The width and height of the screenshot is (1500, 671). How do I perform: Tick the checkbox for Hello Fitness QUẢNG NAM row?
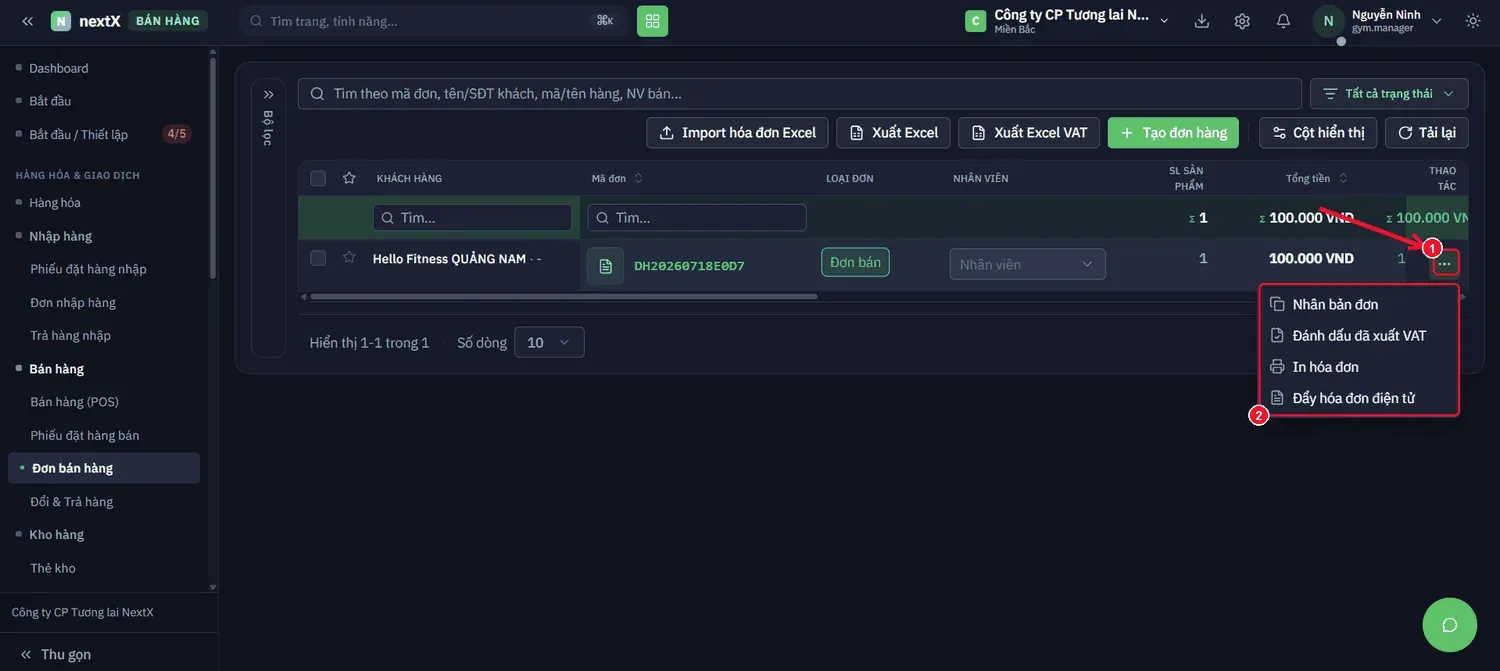(x=318, y=258)
